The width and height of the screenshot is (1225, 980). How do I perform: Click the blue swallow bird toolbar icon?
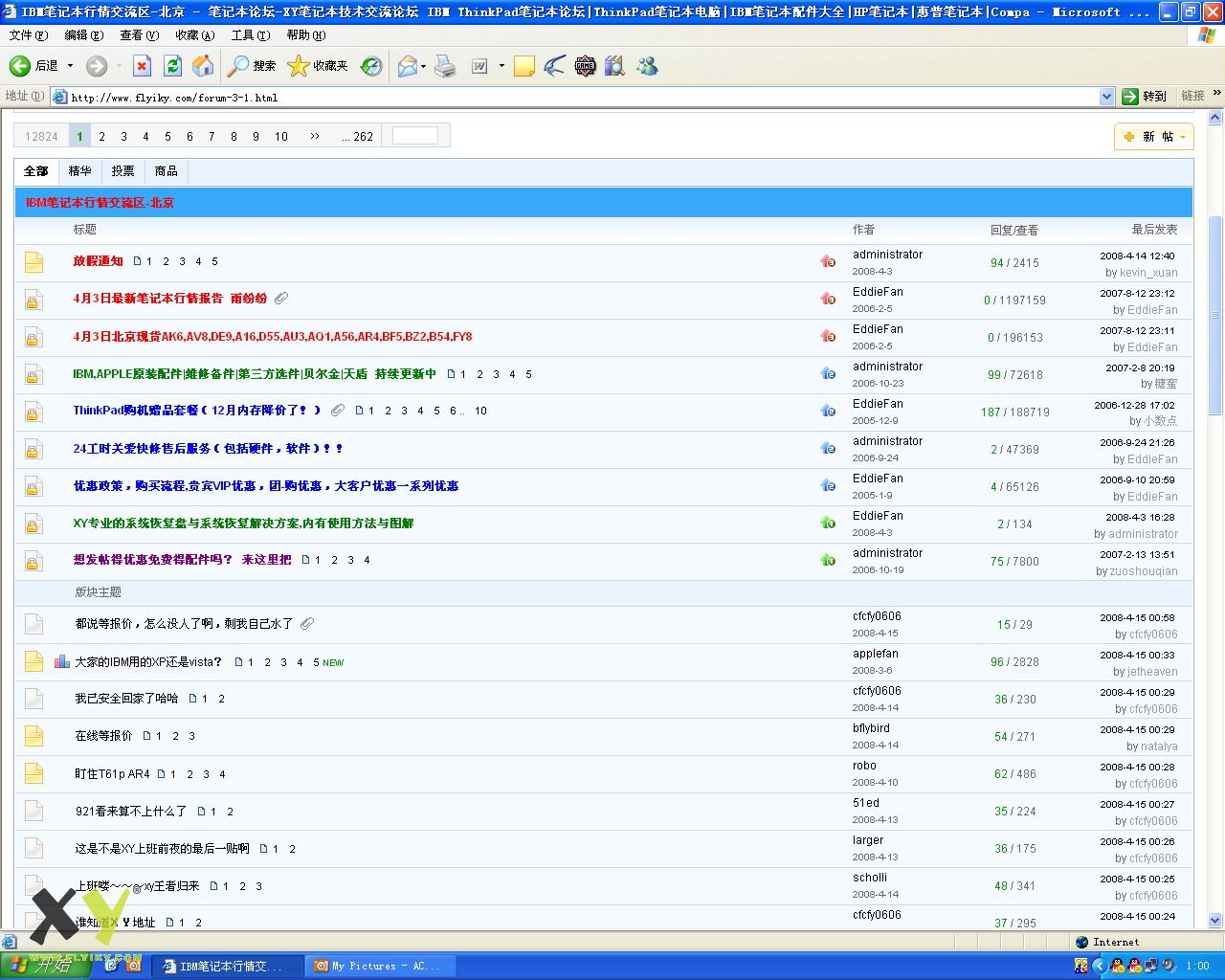(x=554, y=66)
